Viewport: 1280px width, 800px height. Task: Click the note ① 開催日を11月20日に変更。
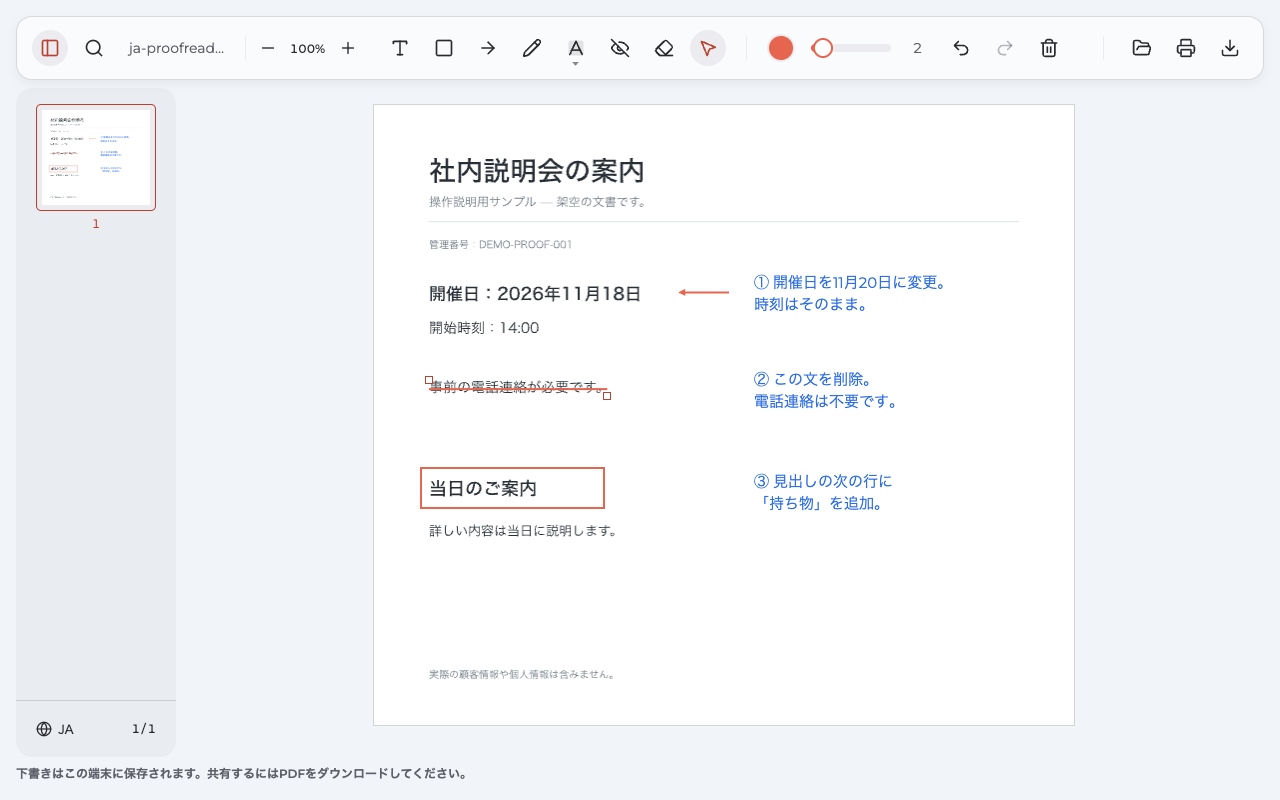(850, 282)
